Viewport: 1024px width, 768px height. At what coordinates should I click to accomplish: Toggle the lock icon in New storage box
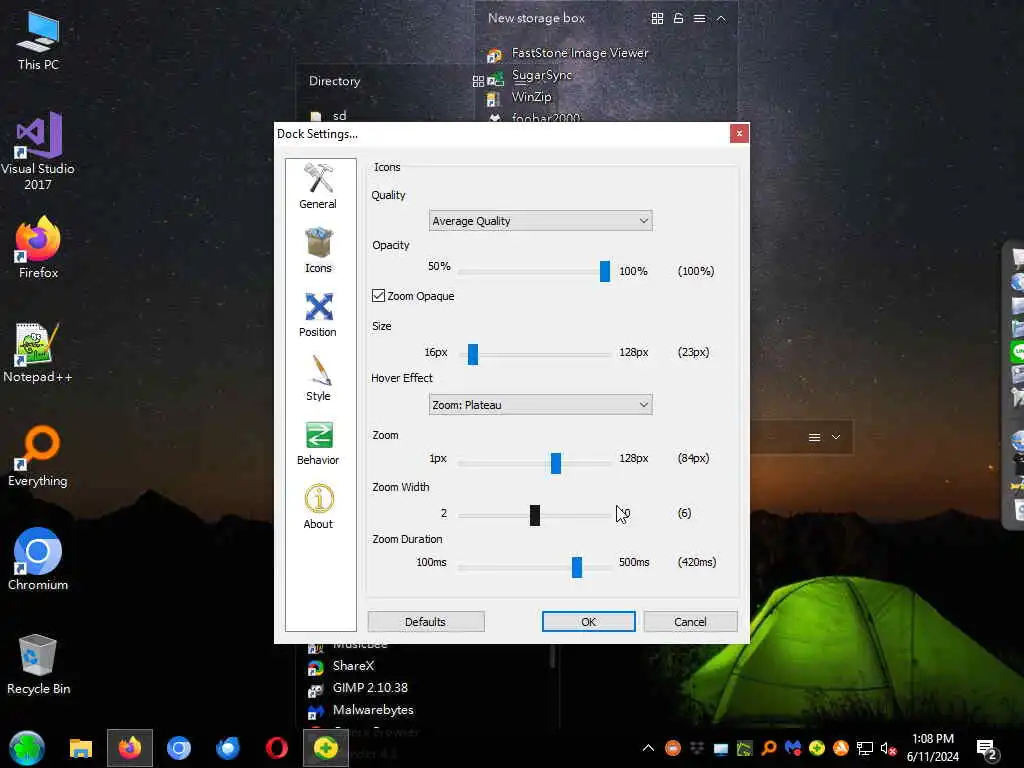(x=679, y=18)
